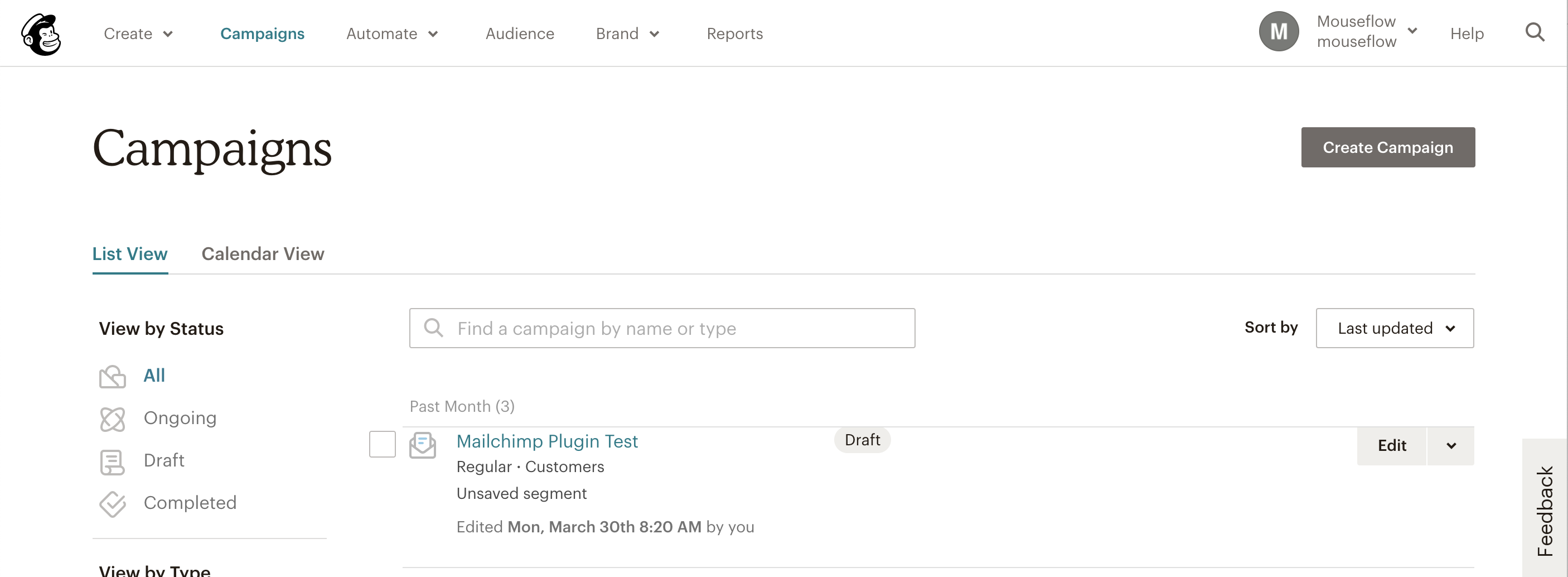Image resolution: width=1568 pixels, height=577 pixels.
Task: Open the Audience page
Action: (x=519, y=33)
